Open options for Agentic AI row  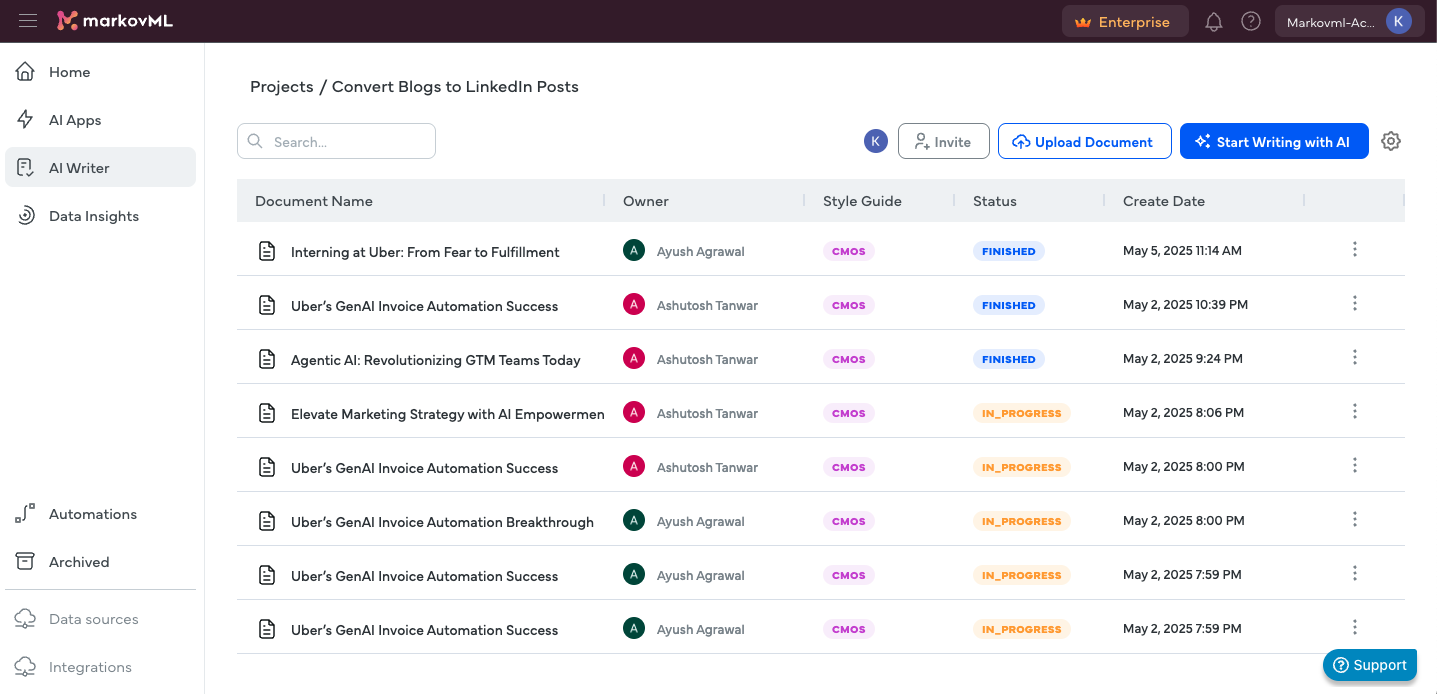point(1355,357)
